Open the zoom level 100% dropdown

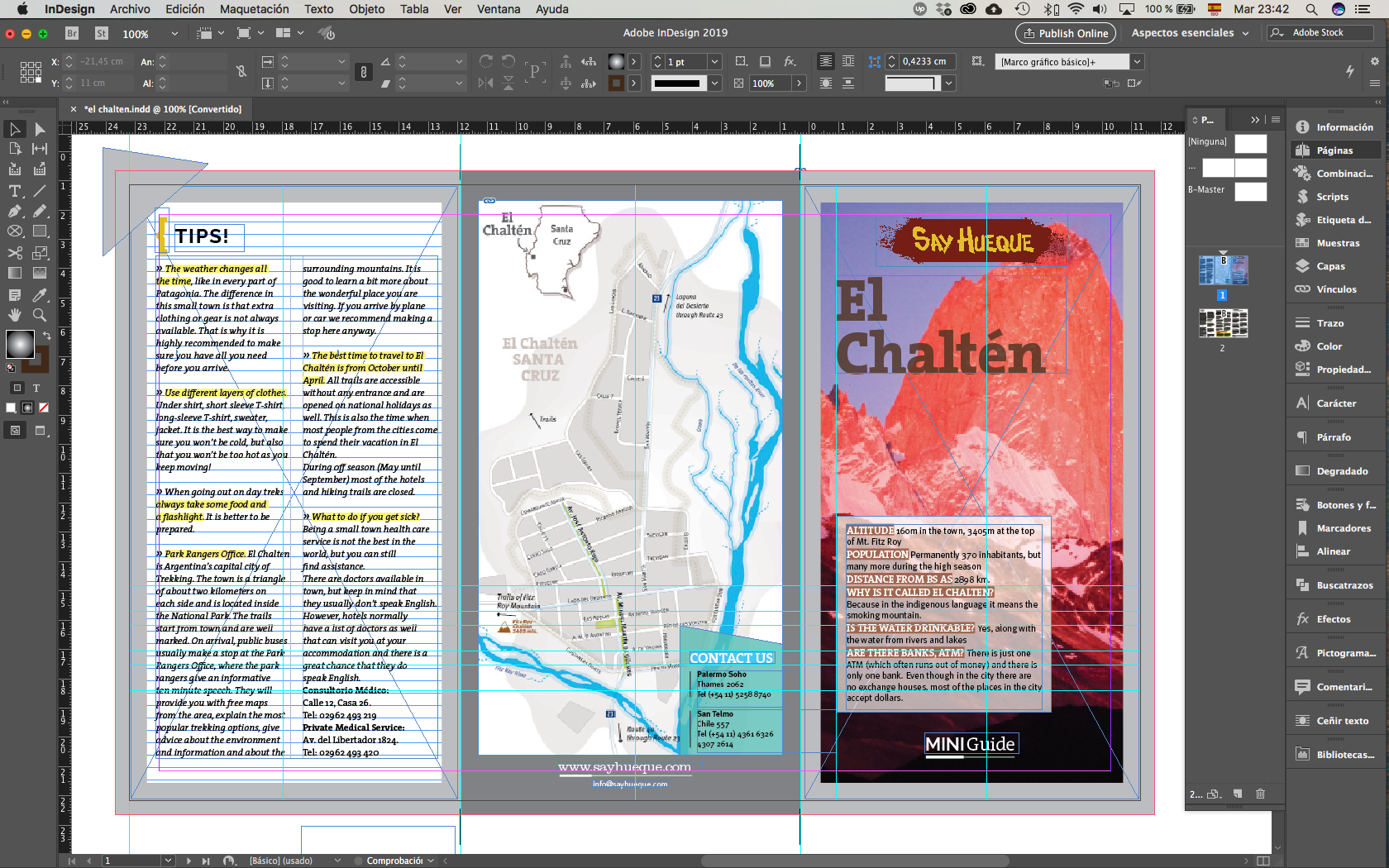174,34
